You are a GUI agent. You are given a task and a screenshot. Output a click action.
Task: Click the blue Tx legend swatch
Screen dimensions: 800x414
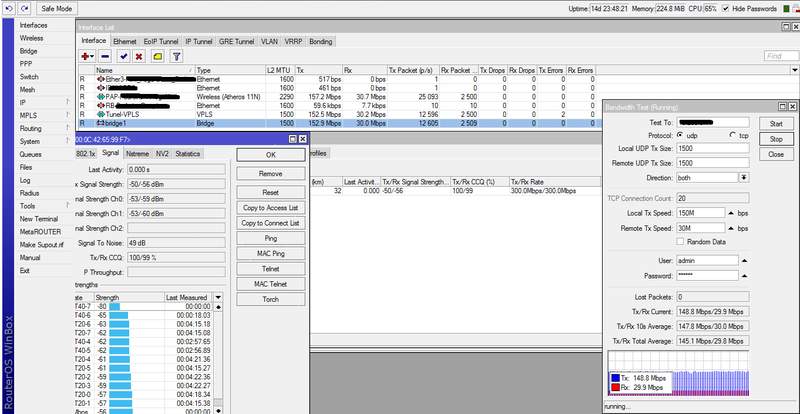(x=616, y=379)
